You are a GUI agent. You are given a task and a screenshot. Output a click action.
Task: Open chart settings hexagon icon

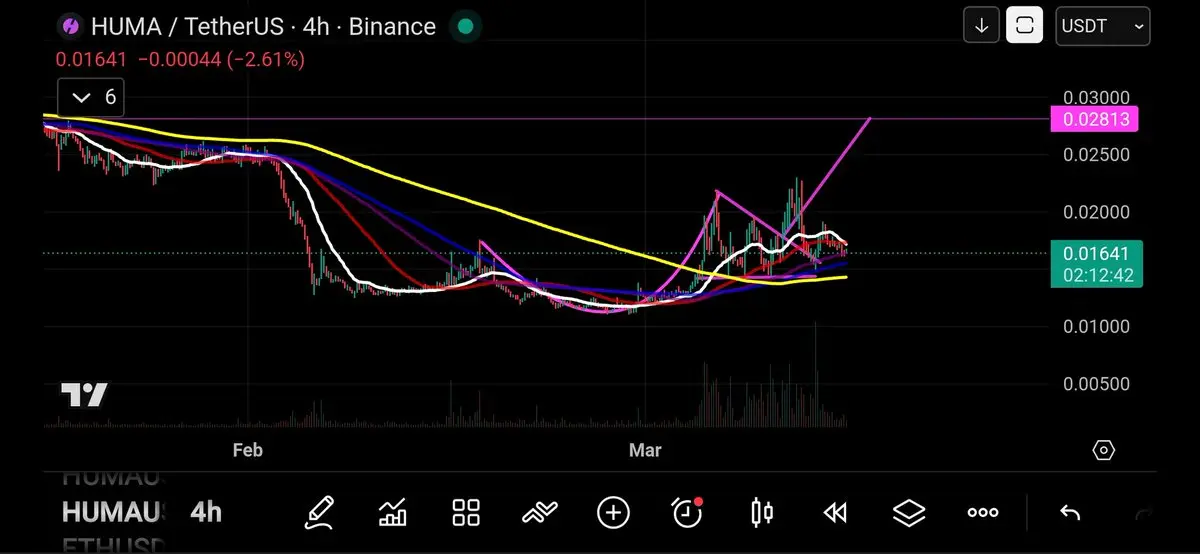click(x=1103, y=450)
